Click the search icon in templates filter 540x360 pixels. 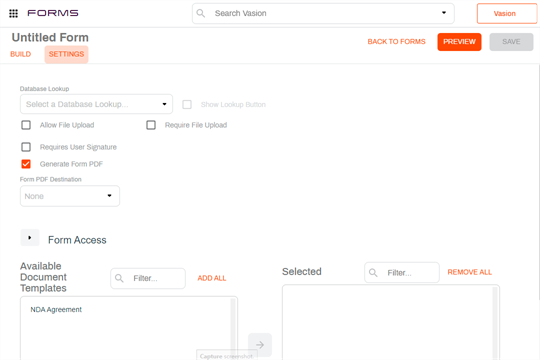point(119,278)
